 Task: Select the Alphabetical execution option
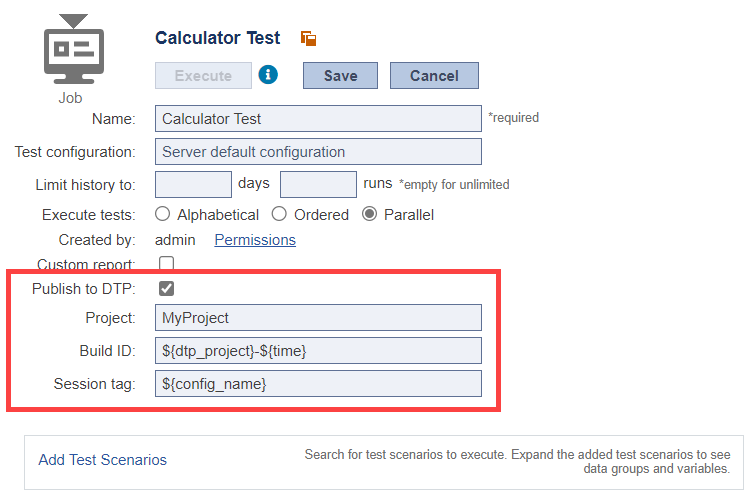pyautogui.click(x=163, y=214)
